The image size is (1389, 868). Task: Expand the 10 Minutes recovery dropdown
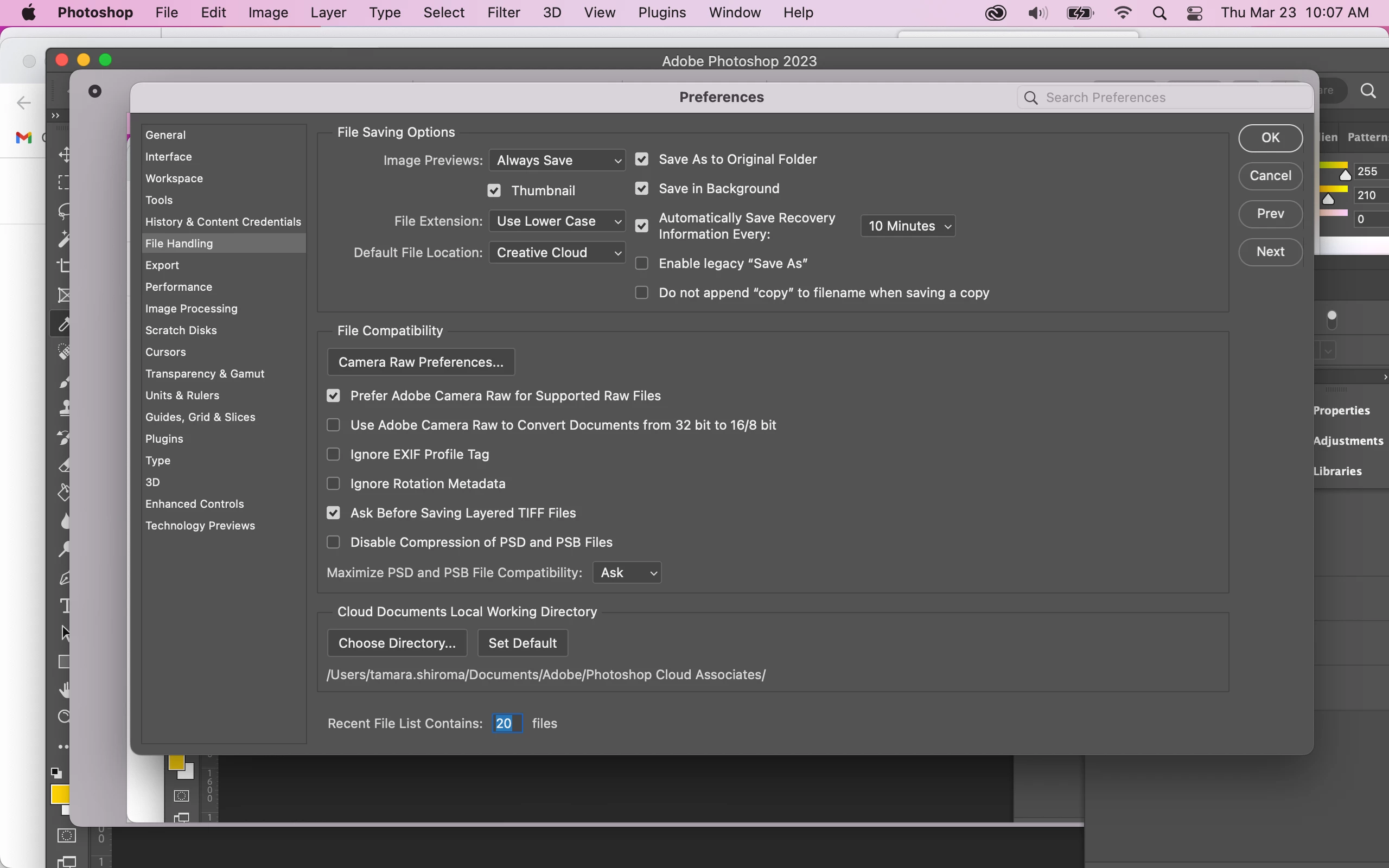click(x=908, y=226)
